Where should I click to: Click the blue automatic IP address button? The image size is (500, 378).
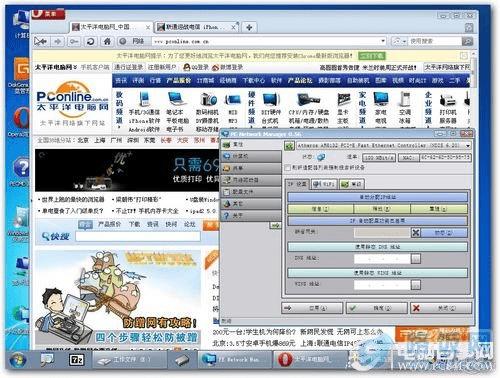[x=377, y=197]
